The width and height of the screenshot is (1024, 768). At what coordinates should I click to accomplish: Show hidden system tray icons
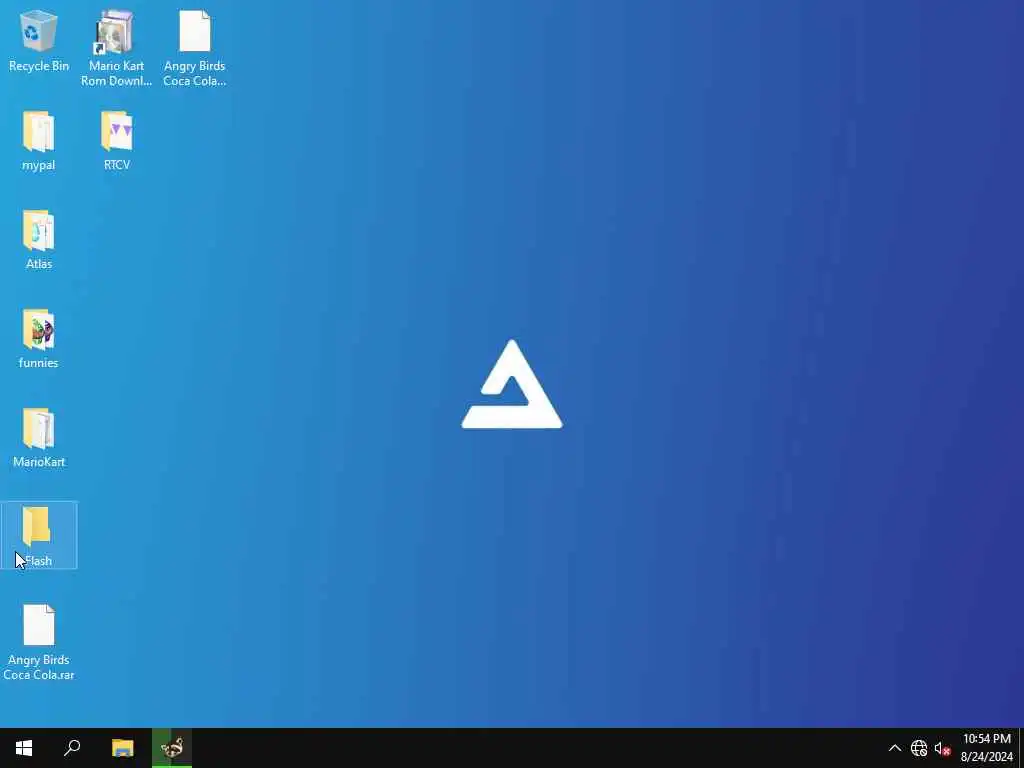(895, 748)
